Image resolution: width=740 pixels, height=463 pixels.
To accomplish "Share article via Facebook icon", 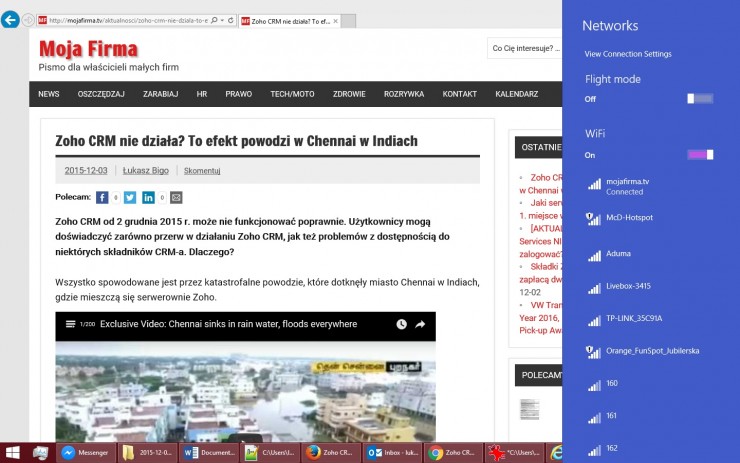I will (102, 197).
